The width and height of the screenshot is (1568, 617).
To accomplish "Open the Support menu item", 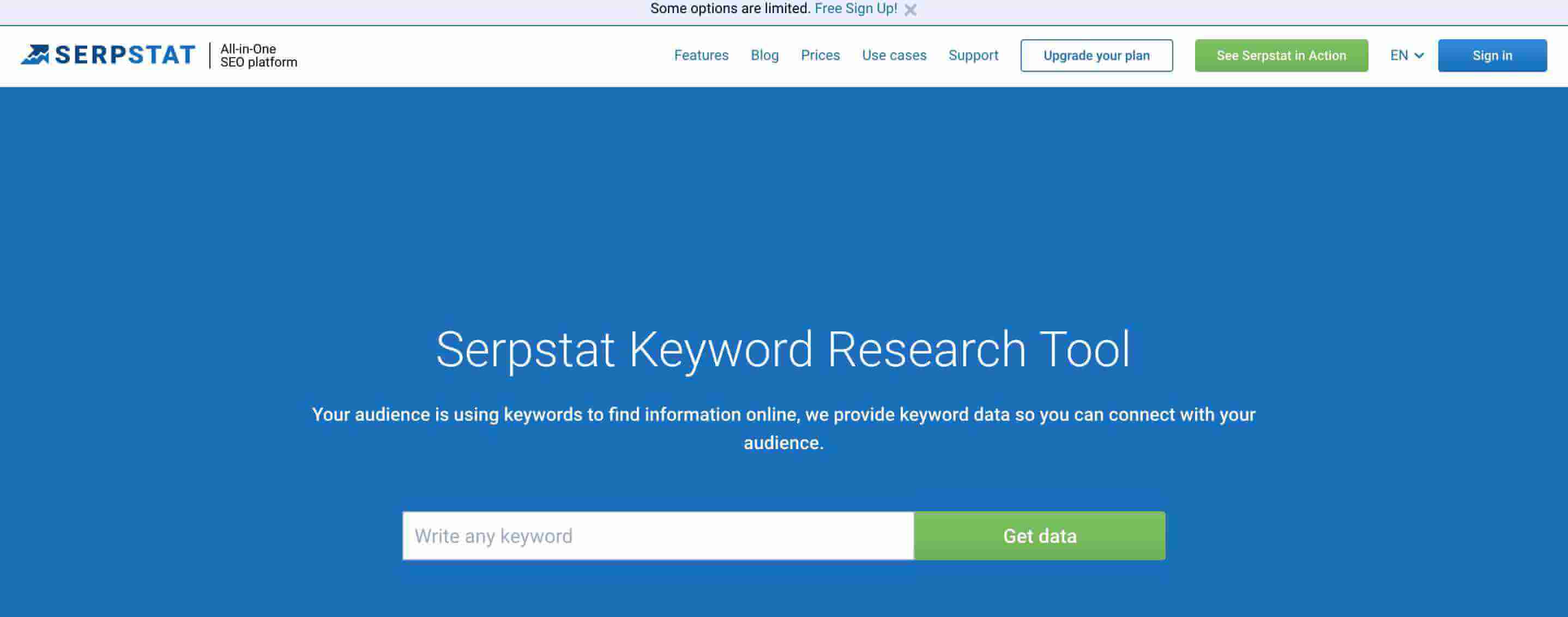I will pyautogui.click(x=973, y=56).
